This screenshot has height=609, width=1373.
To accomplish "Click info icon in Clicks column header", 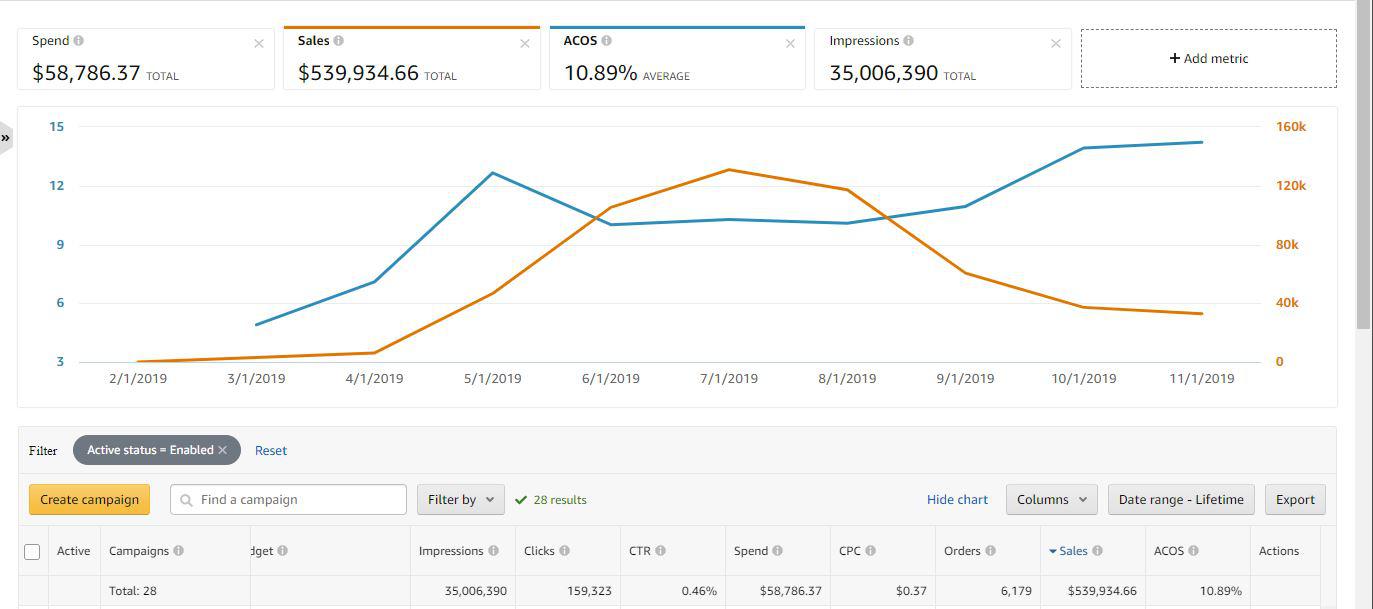I will (x=565, y=551).
